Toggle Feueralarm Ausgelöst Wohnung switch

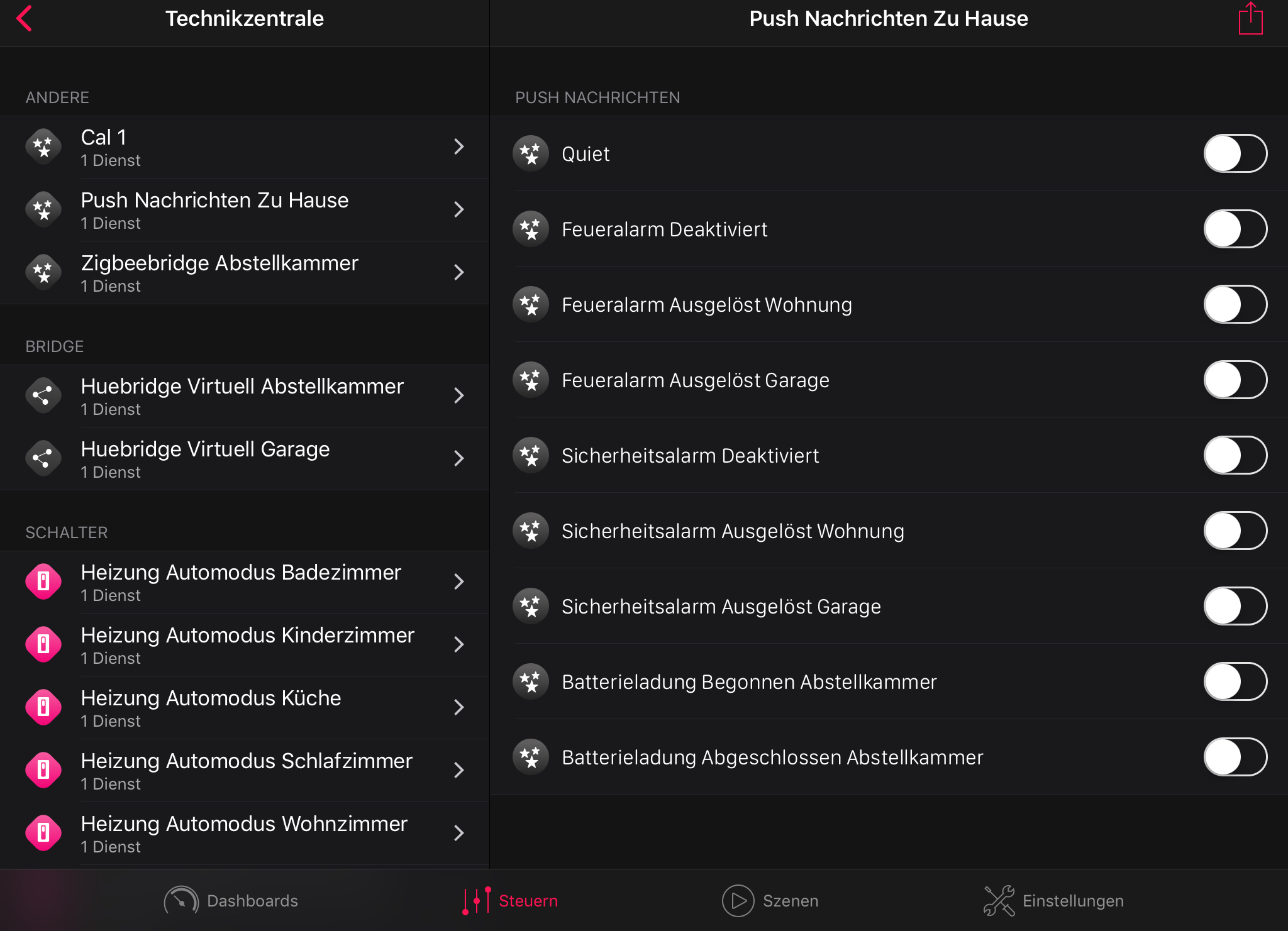(x=1235, y=305)
